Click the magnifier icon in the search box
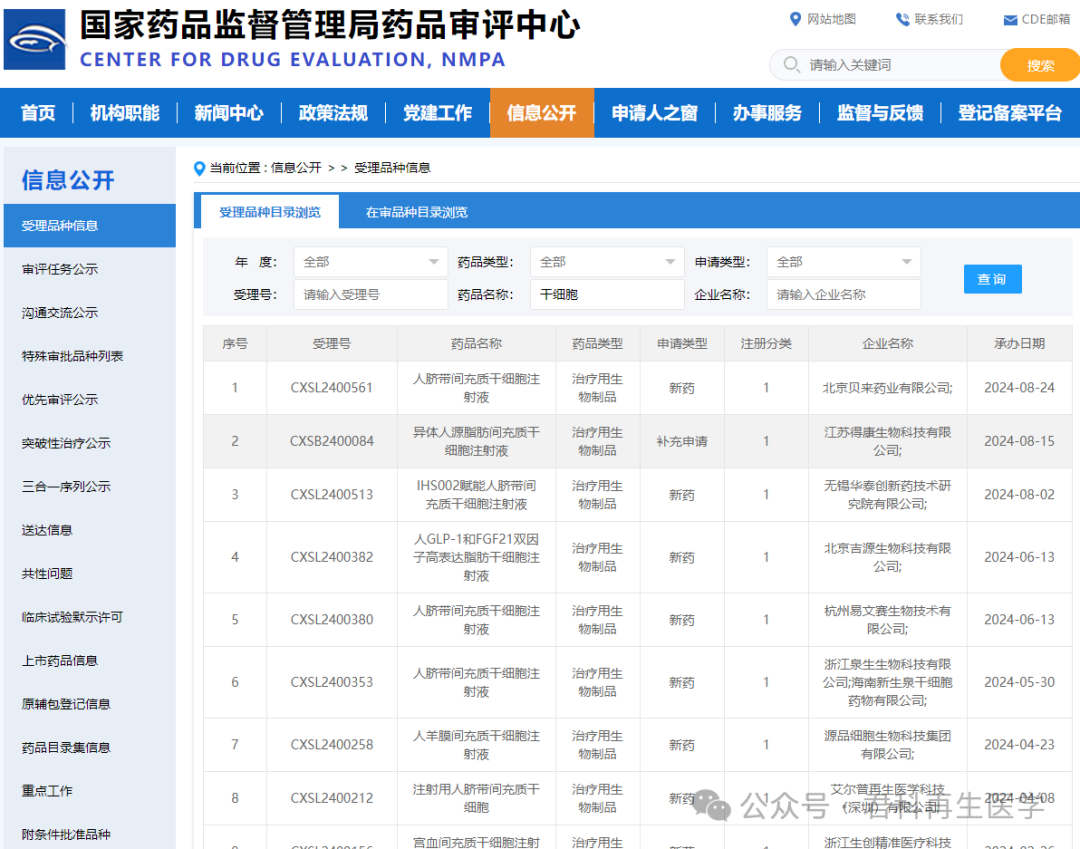 coord(791,65)
